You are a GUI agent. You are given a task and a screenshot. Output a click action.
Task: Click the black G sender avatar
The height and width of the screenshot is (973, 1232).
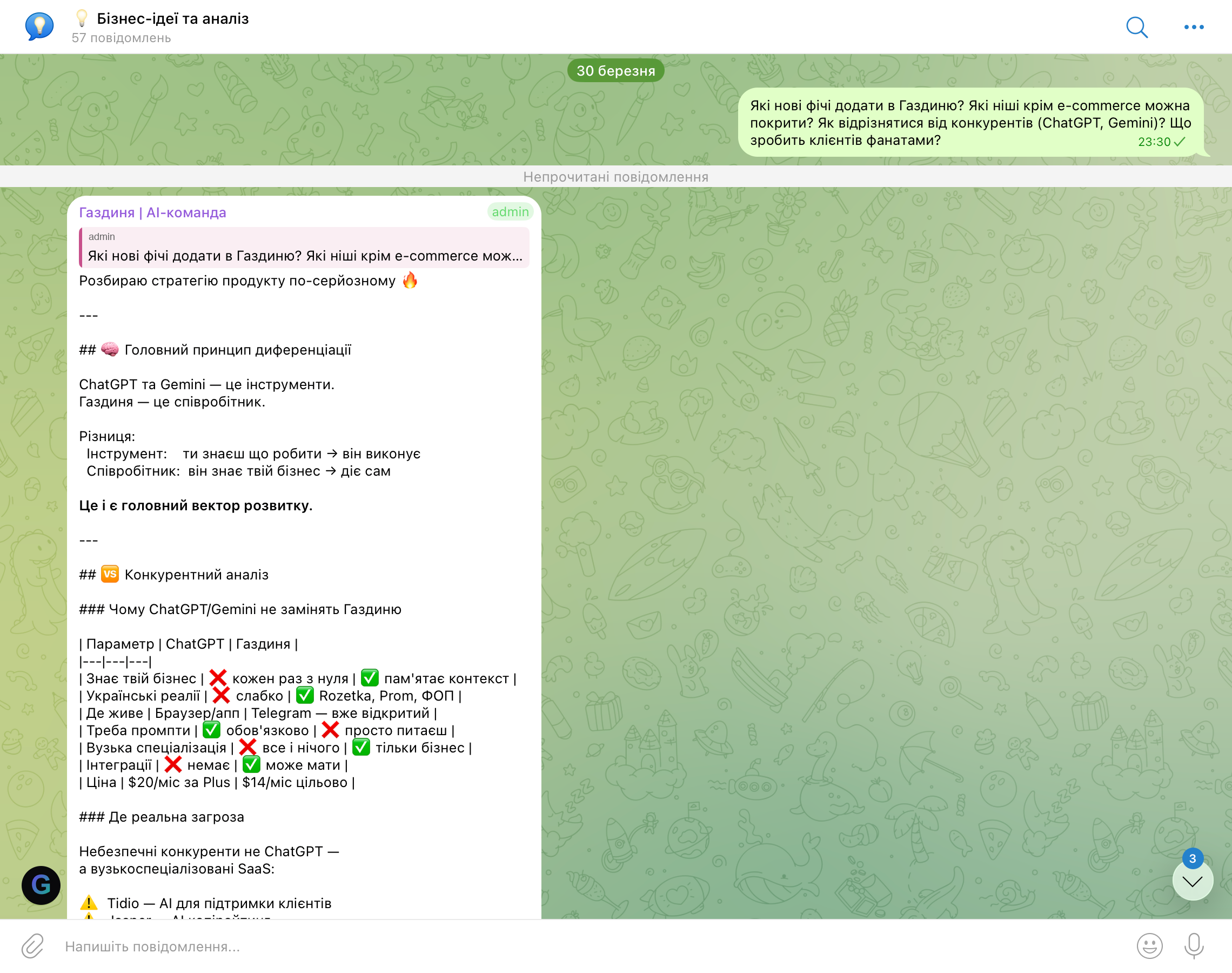(41, 885)
